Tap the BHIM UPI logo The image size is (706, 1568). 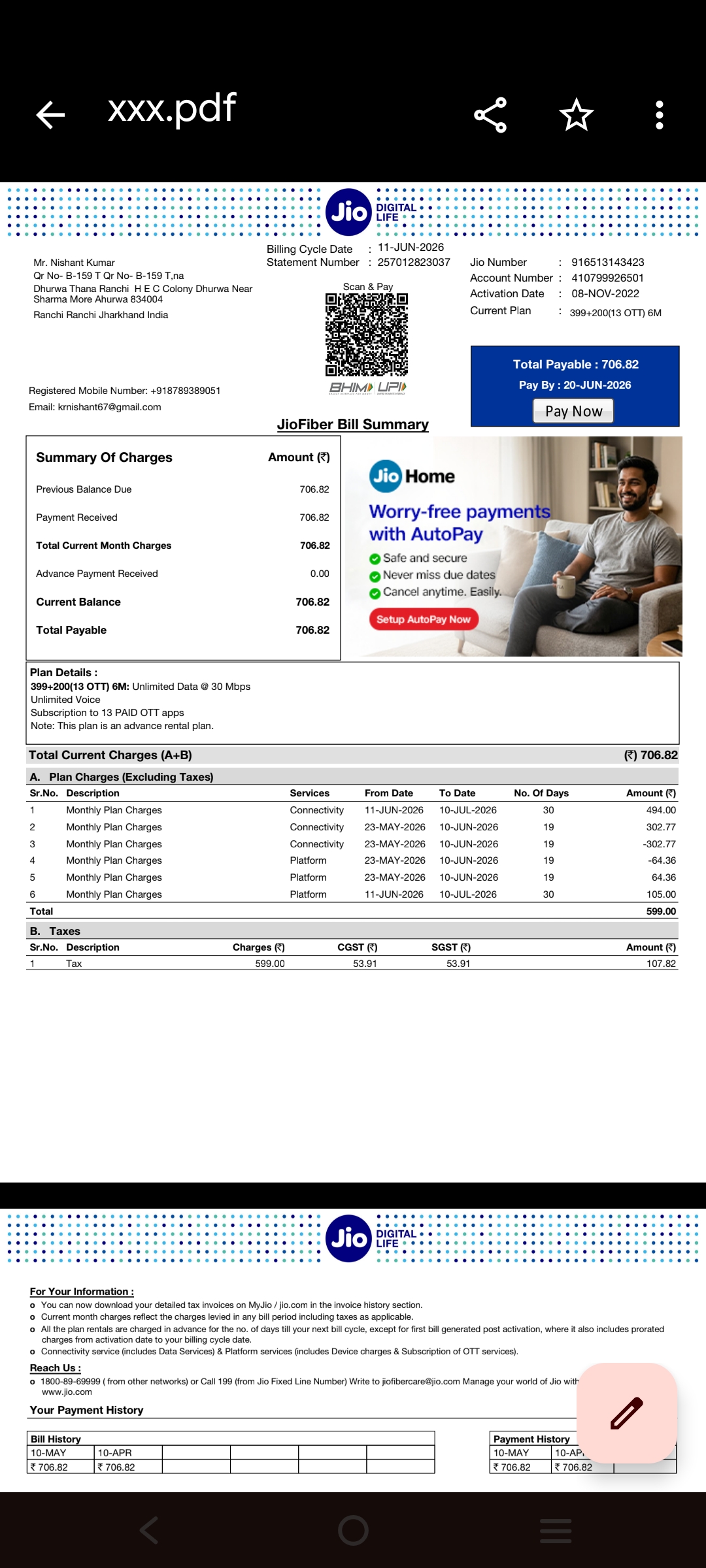[367, 388]
